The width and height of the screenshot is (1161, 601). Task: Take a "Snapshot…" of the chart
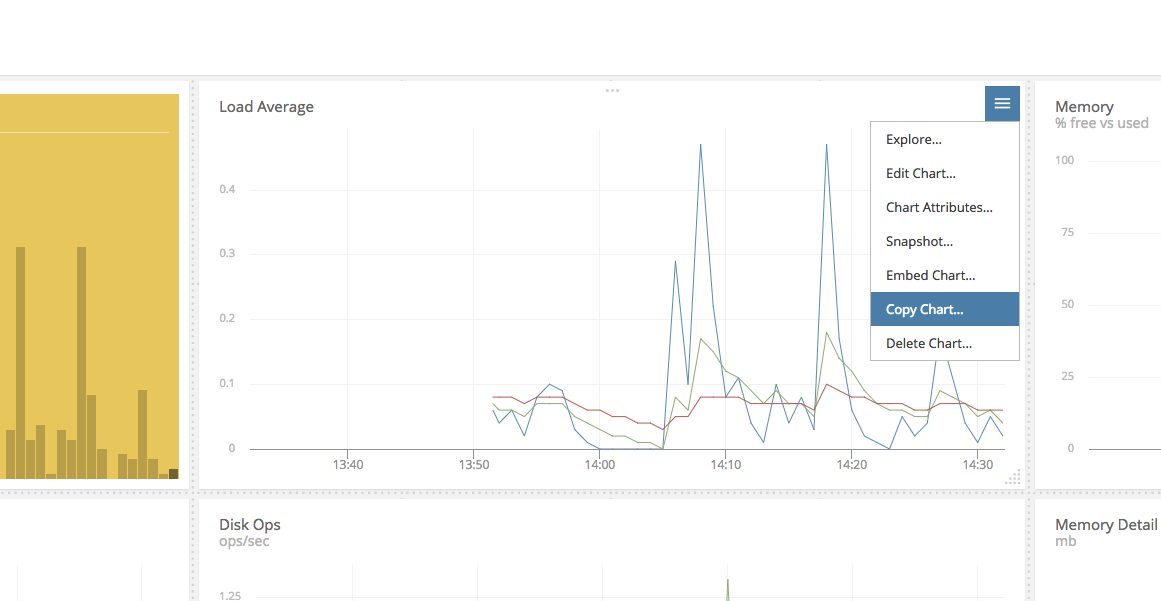(x=919, y=241)
